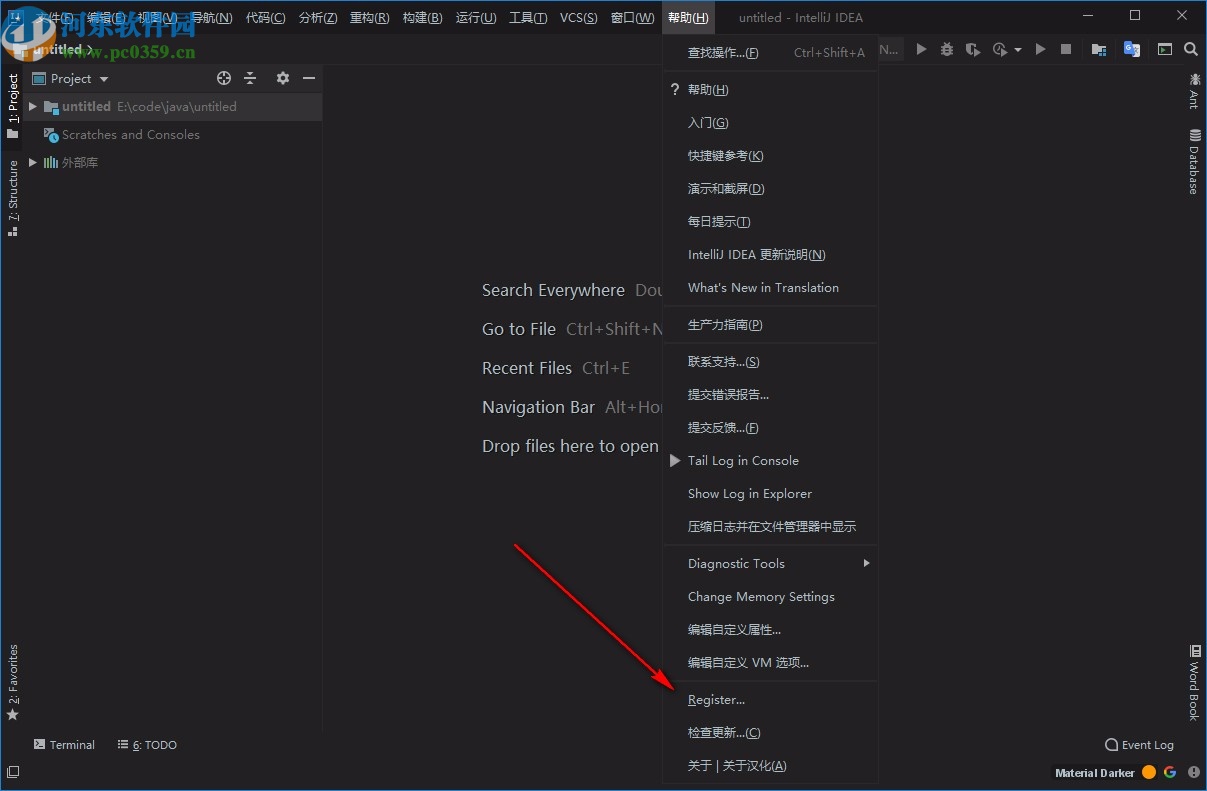Screen dimensions: 1207x791
Task: Expand the untitled project tree node
Action: [31, 106]
